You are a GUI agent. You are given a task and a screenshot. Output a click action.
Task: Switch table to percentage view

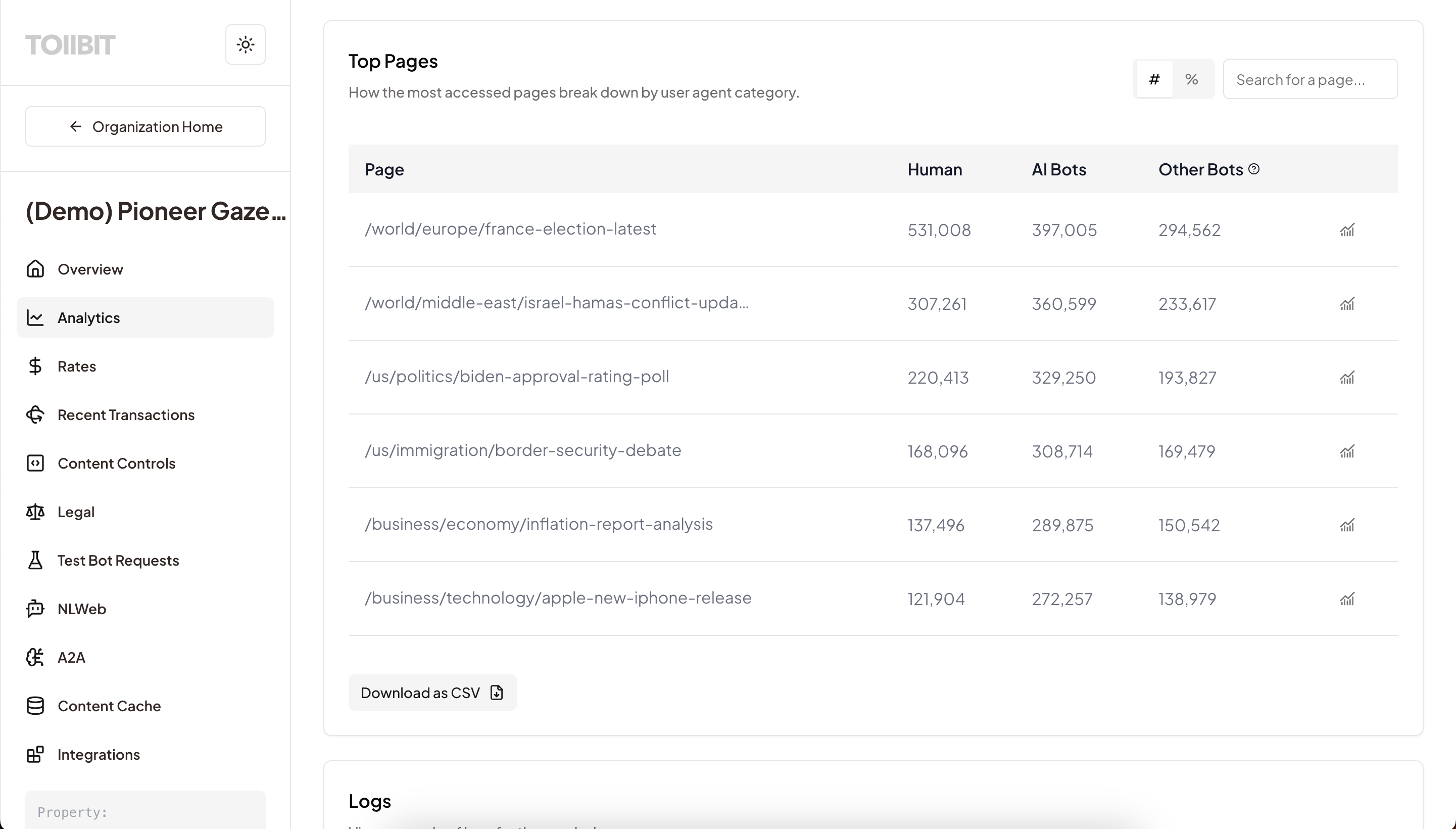pyautogui.click(x=1191, y=79)
